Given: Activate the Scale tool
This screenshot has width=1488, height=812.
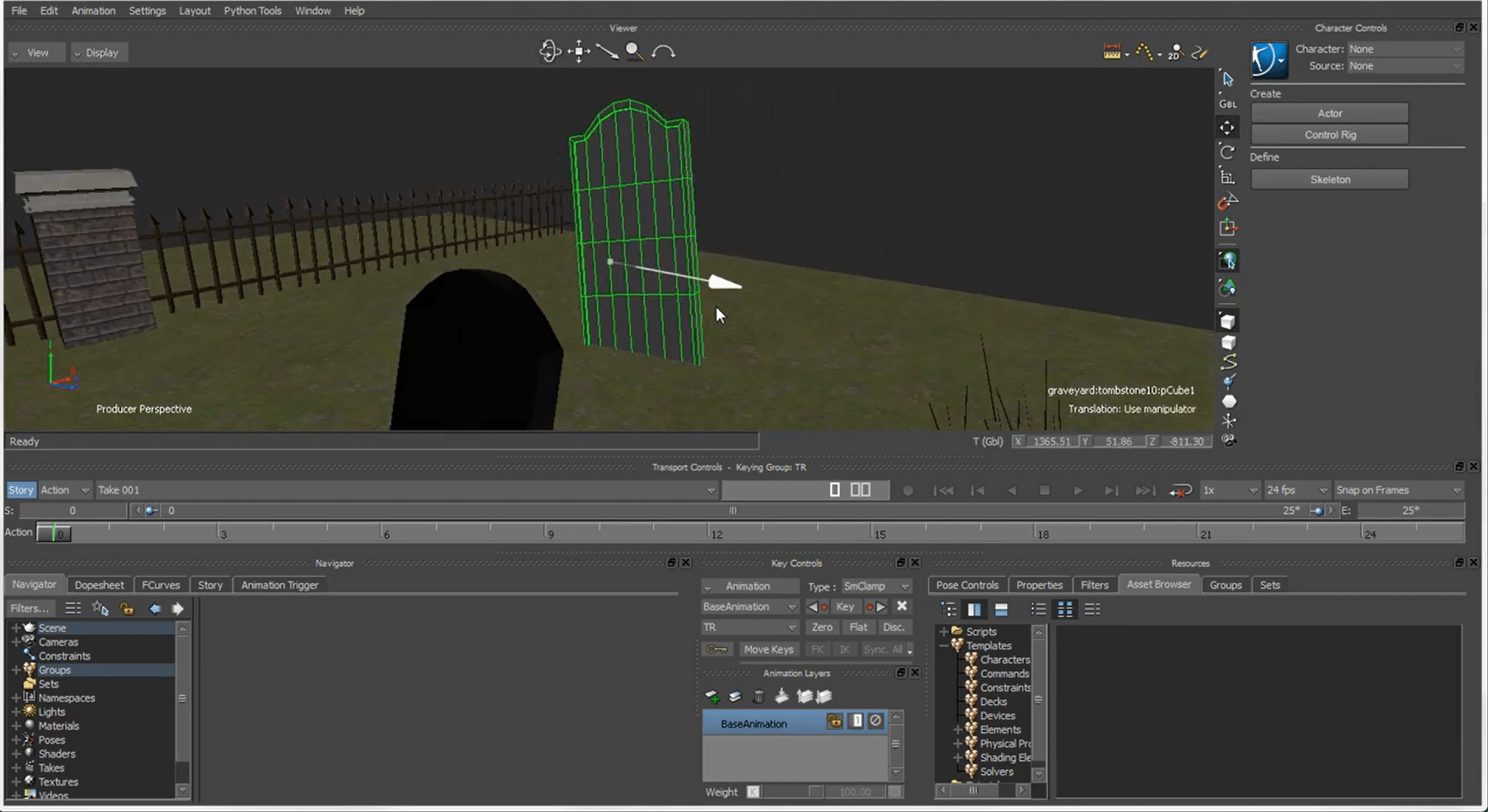Looking at the screenshot, I should coord(1227,177).
